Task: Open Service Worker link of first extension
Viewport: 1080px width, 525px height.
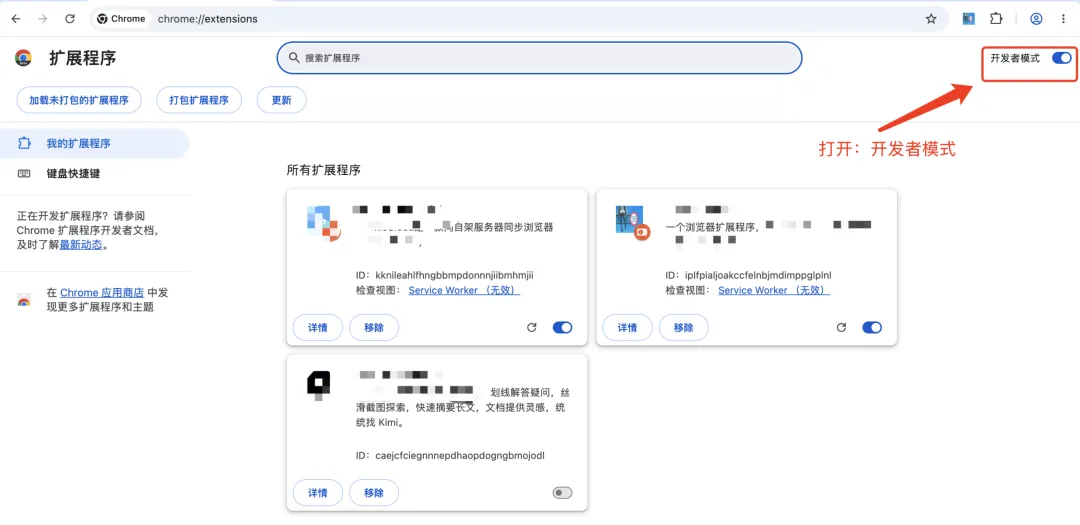Action: 464,290
